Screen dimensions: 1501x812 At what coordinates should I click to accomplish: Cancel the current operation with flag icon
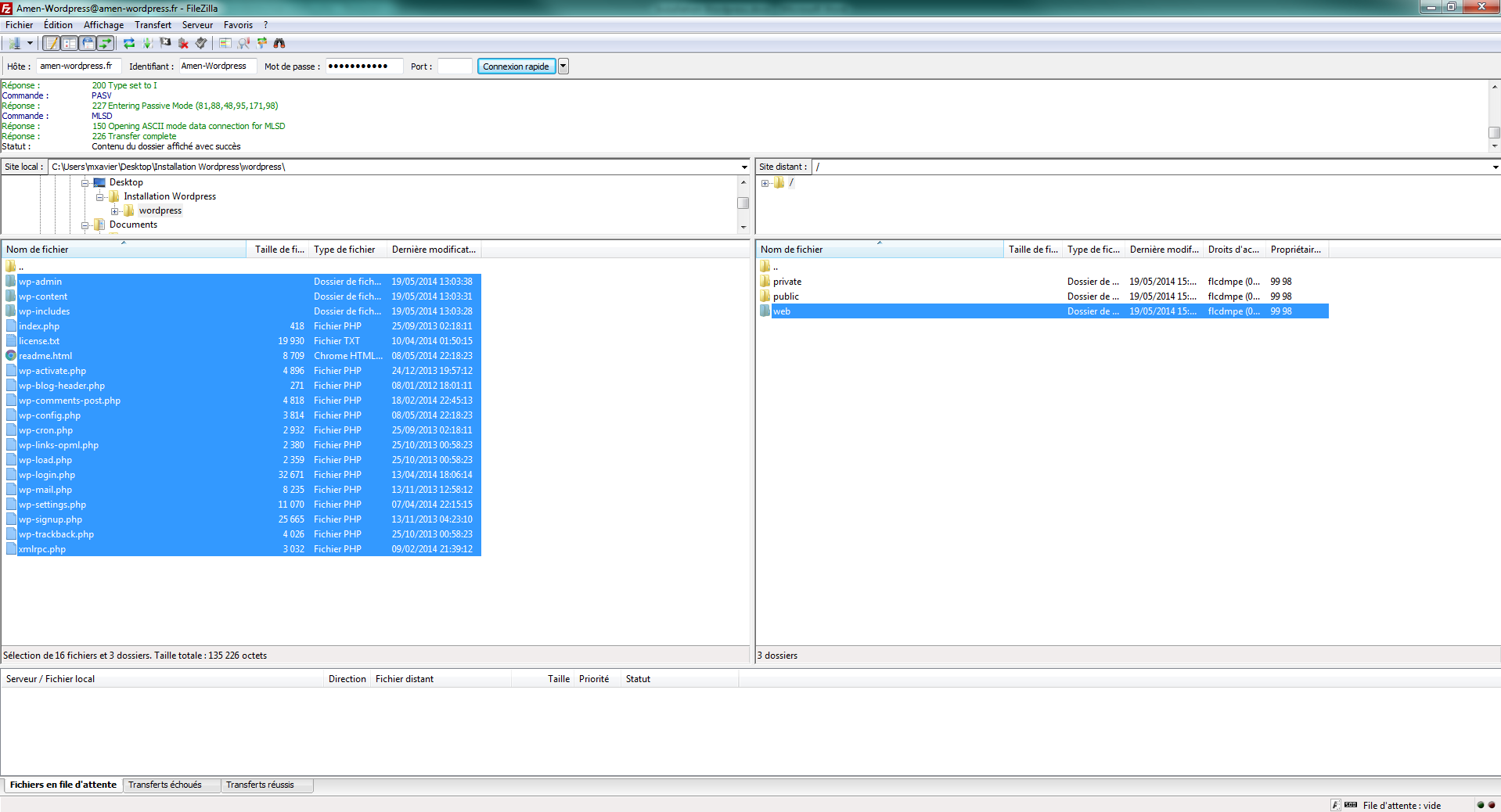pos(165,43)
